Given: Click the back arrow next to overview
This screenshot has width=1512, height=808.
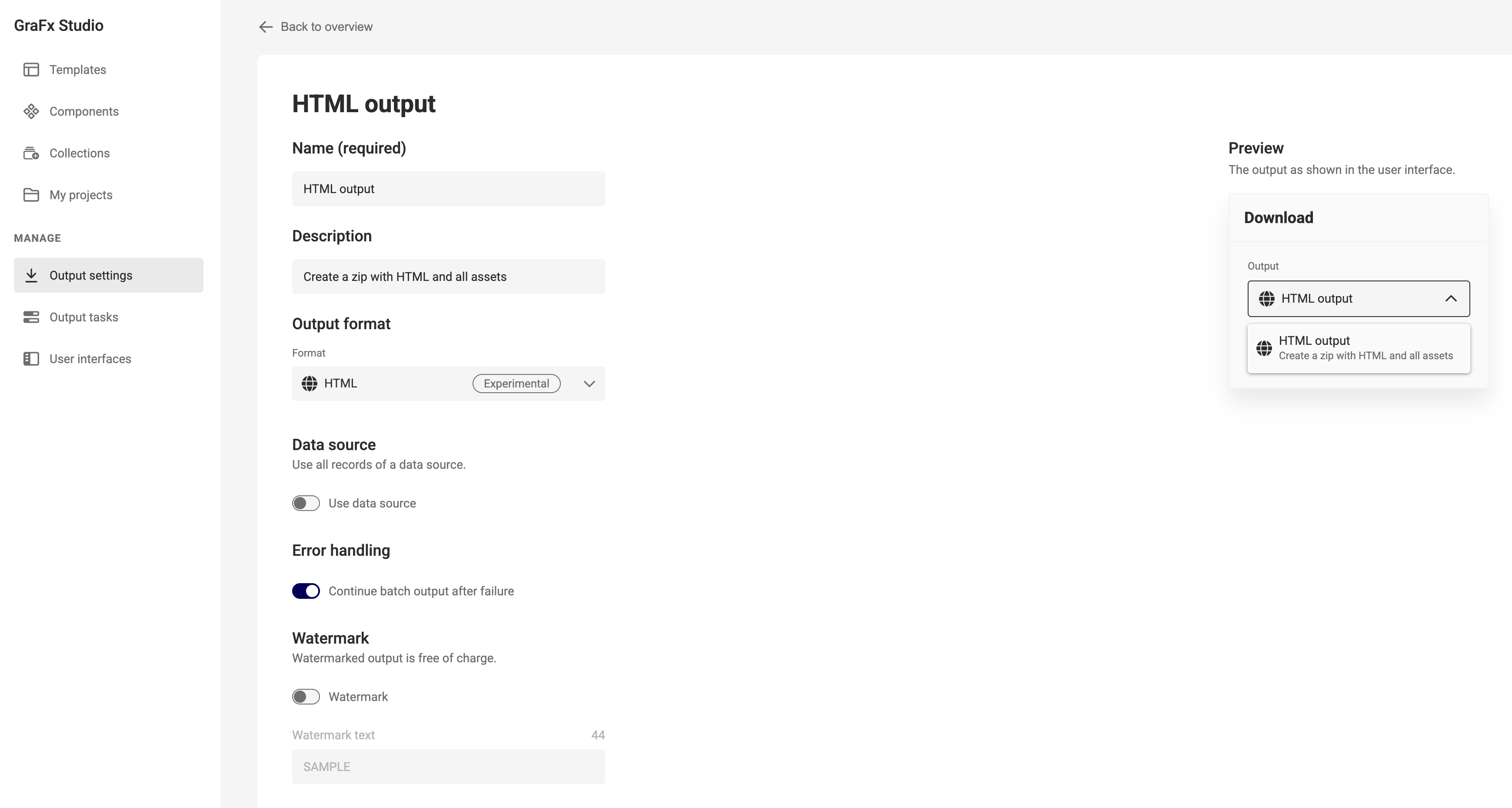Looking at the screenshot, I should [x=265, y=27].
